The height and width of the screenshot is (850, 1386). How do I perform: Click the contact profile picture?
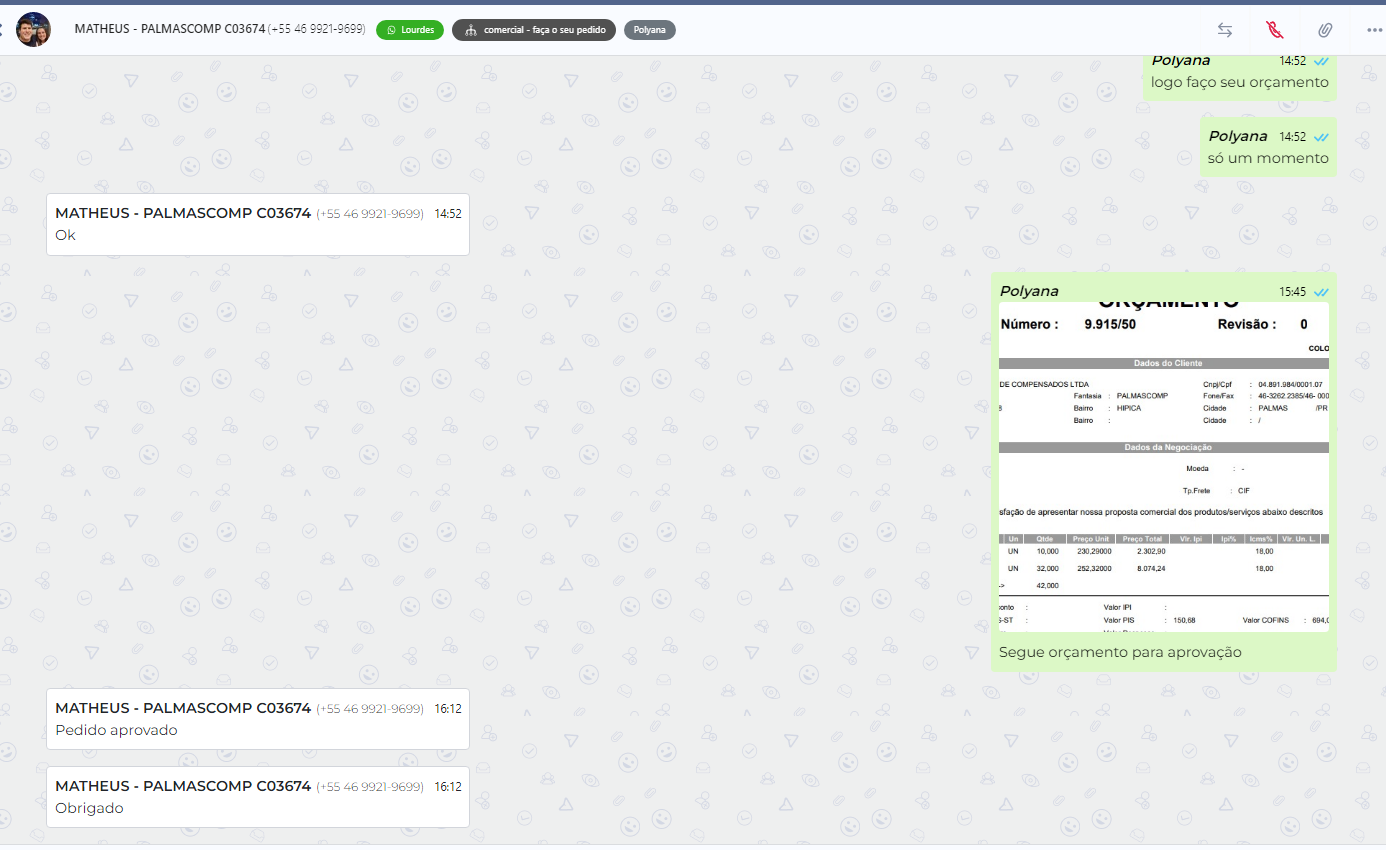tap(34, 30)
